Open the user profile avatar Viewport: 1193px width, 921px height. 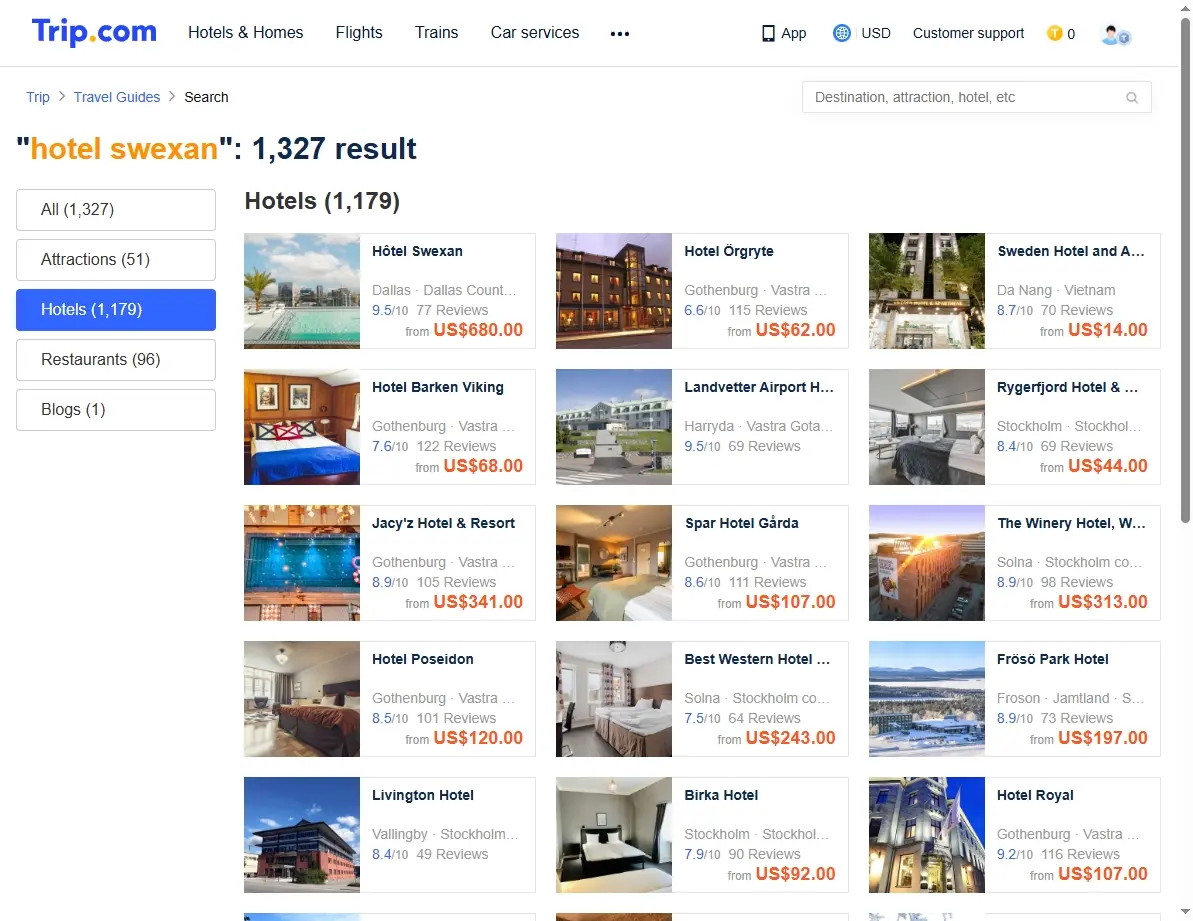pyautogui.click(x=1115, y=34)
